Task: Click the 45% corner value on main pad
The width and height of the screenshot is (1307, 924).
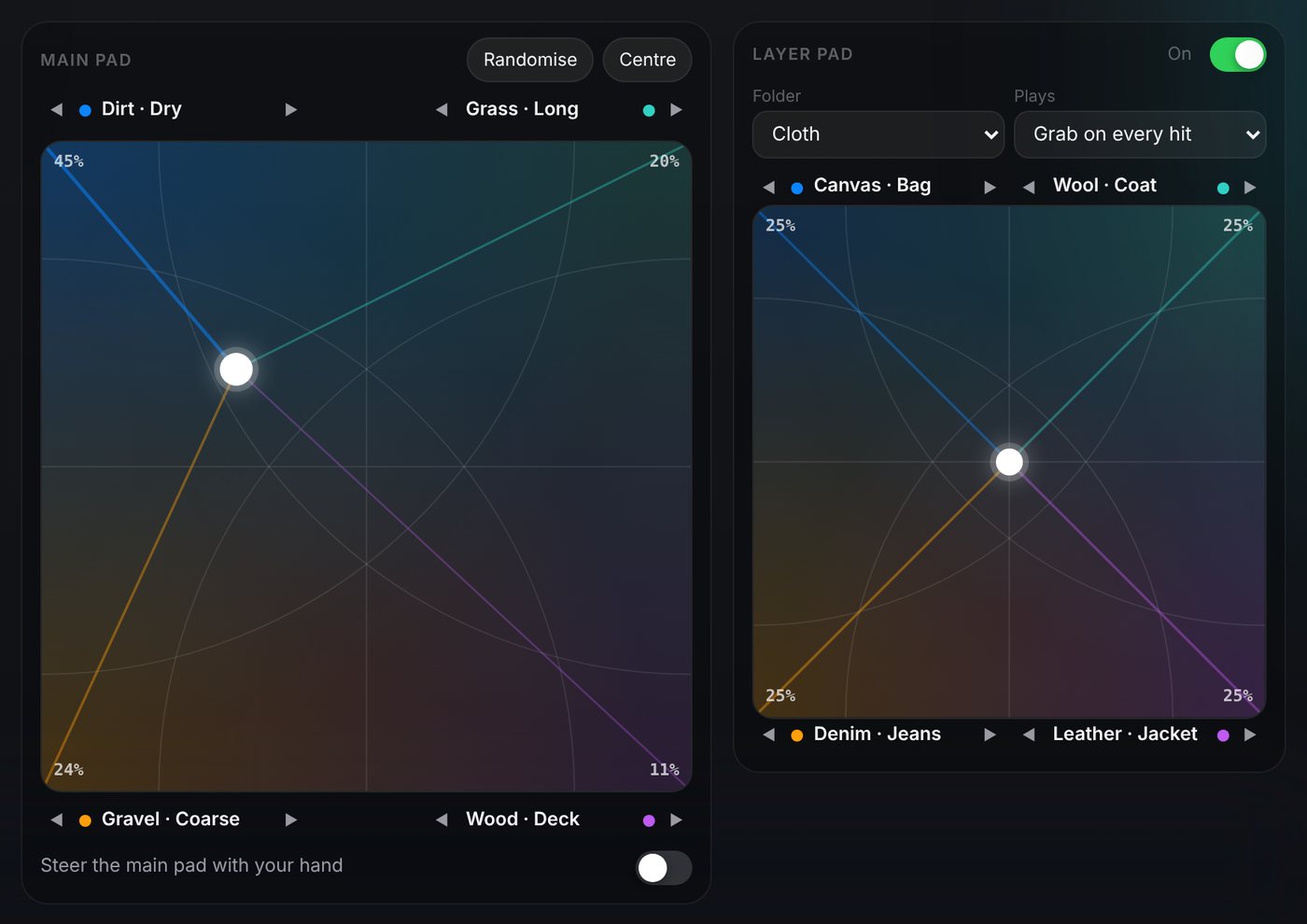Action: pyautogui.click(x=69, y=161)
